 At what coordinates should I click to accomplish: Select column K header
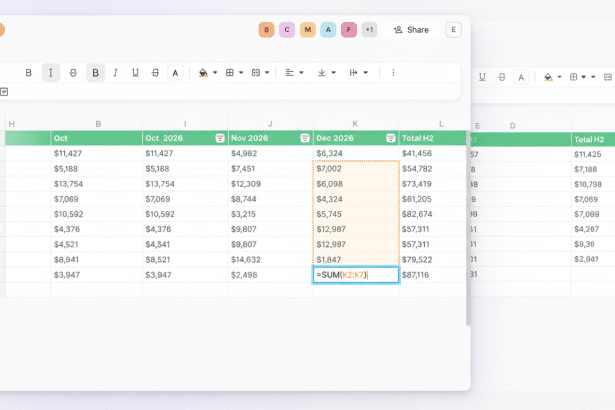356,124
